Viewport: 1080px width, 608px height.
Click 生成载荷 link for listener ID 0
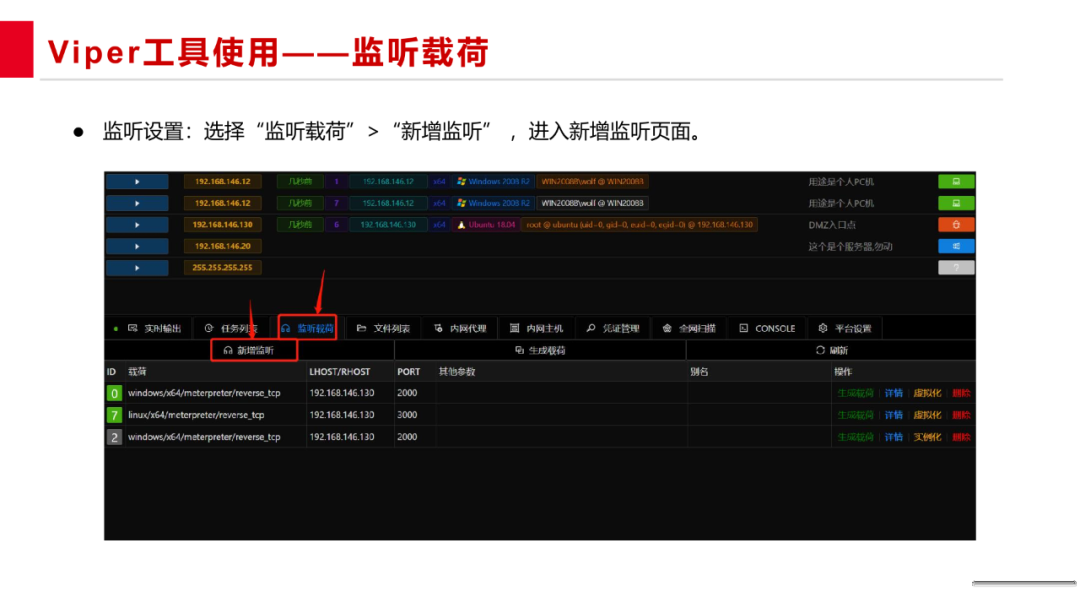coord(855,393)
